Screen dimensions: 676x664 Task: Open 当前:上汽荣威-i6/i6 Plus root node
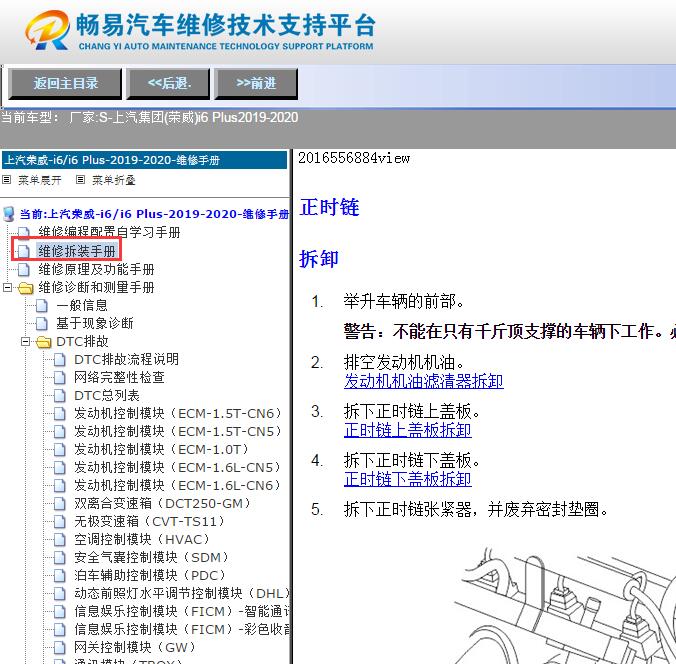point(154,214)
